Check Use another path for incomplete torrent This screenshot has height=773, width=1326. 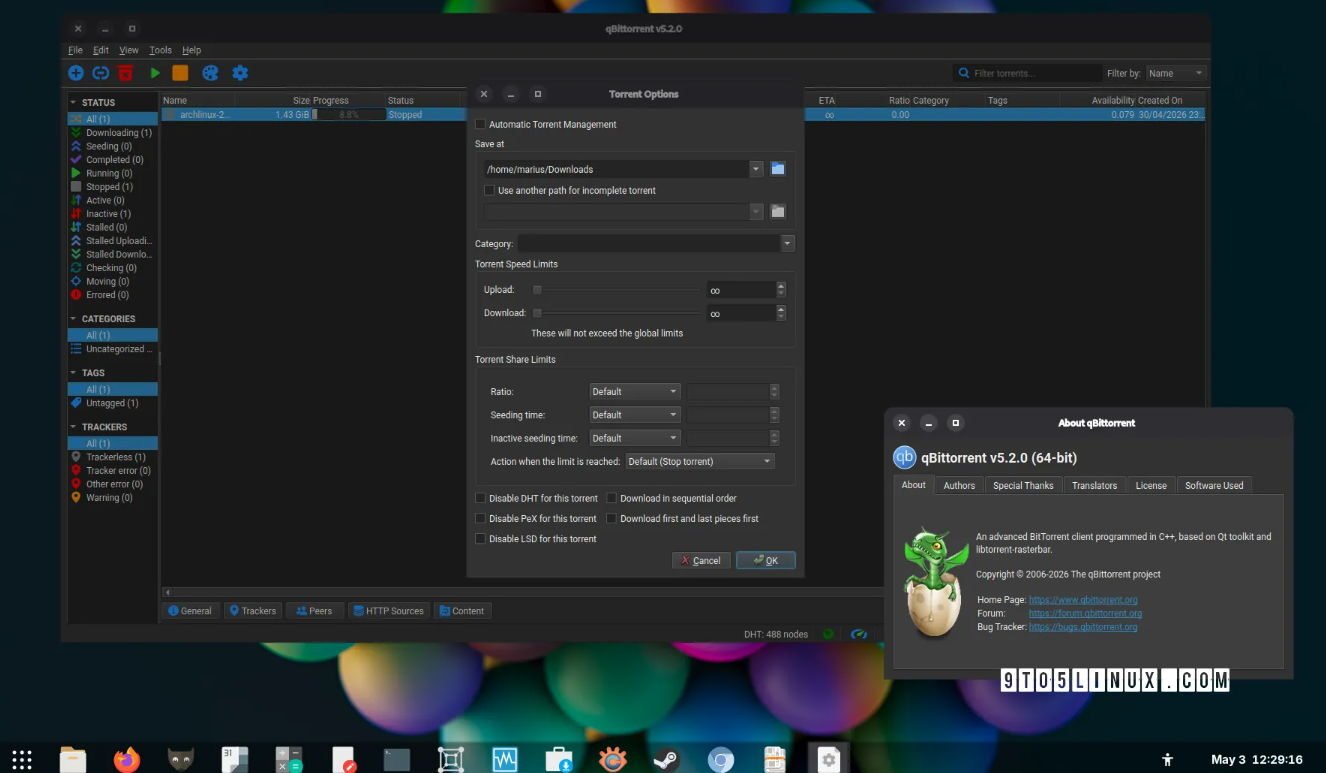(489, 191)
